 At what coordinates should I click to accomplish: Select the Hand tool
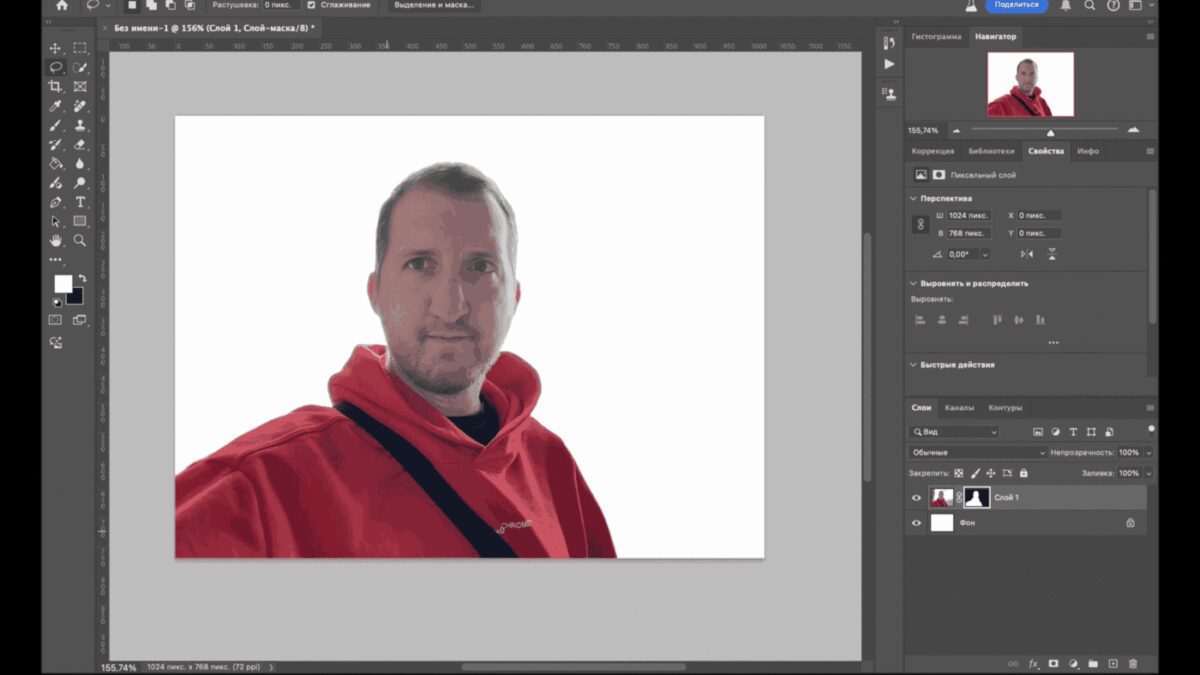tap(55, 241)
